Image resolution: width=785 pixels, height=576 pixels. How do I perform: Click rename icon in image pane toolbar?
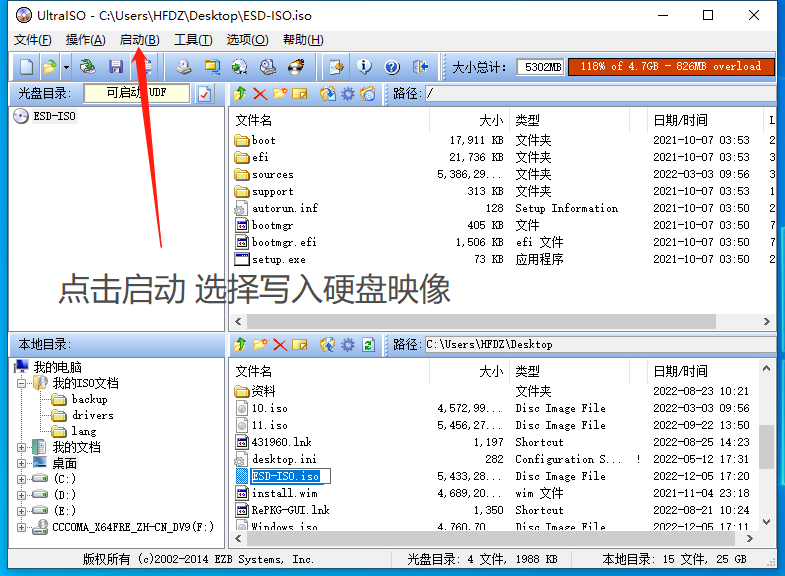(300, 94)
